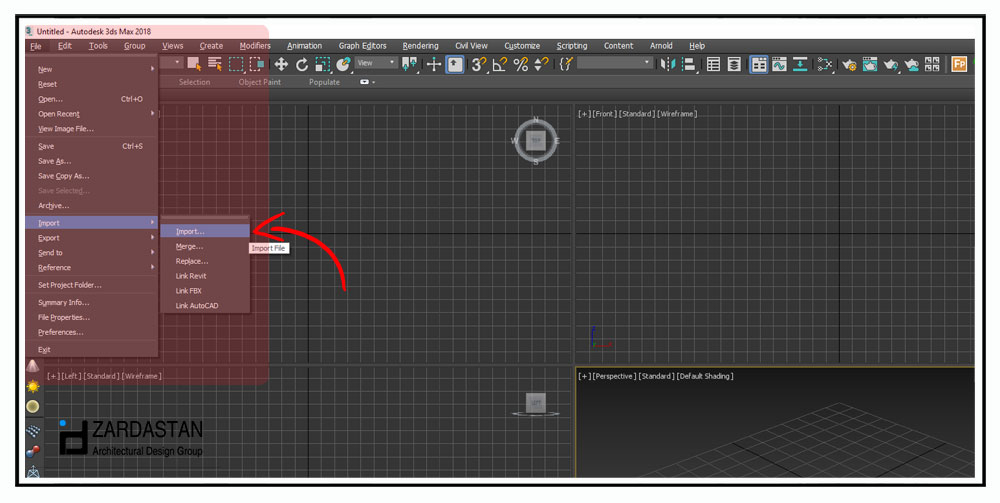Click the Wireframe label in Front viewport
This screenshot has height=503, width=1000.
[x=677, y=114]
